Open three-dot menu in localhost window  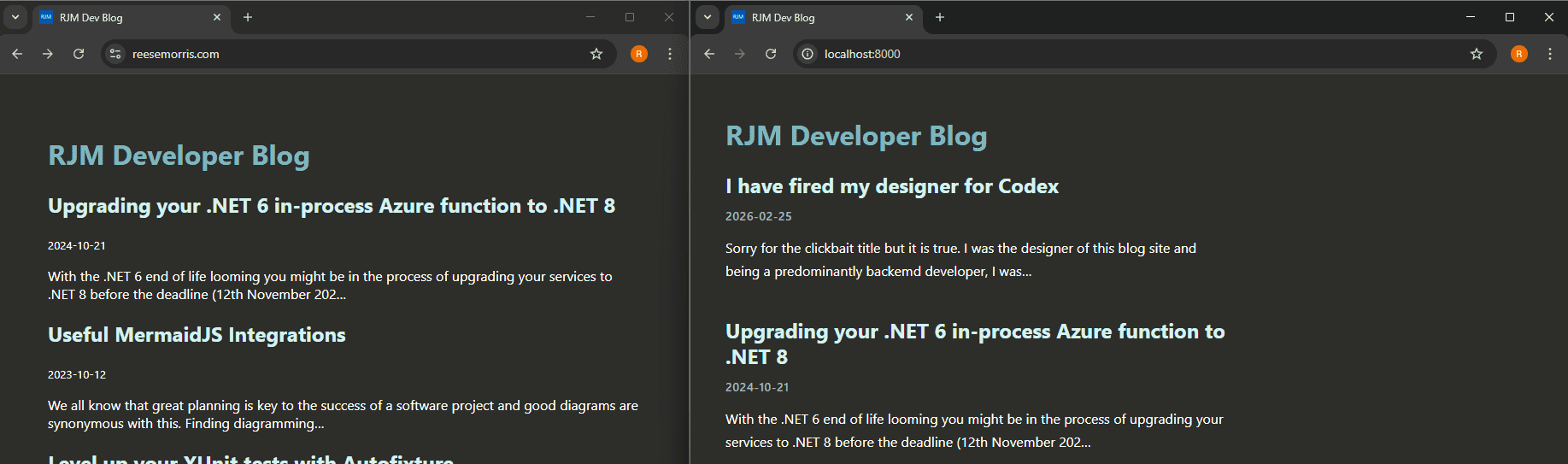(1550, 54)
